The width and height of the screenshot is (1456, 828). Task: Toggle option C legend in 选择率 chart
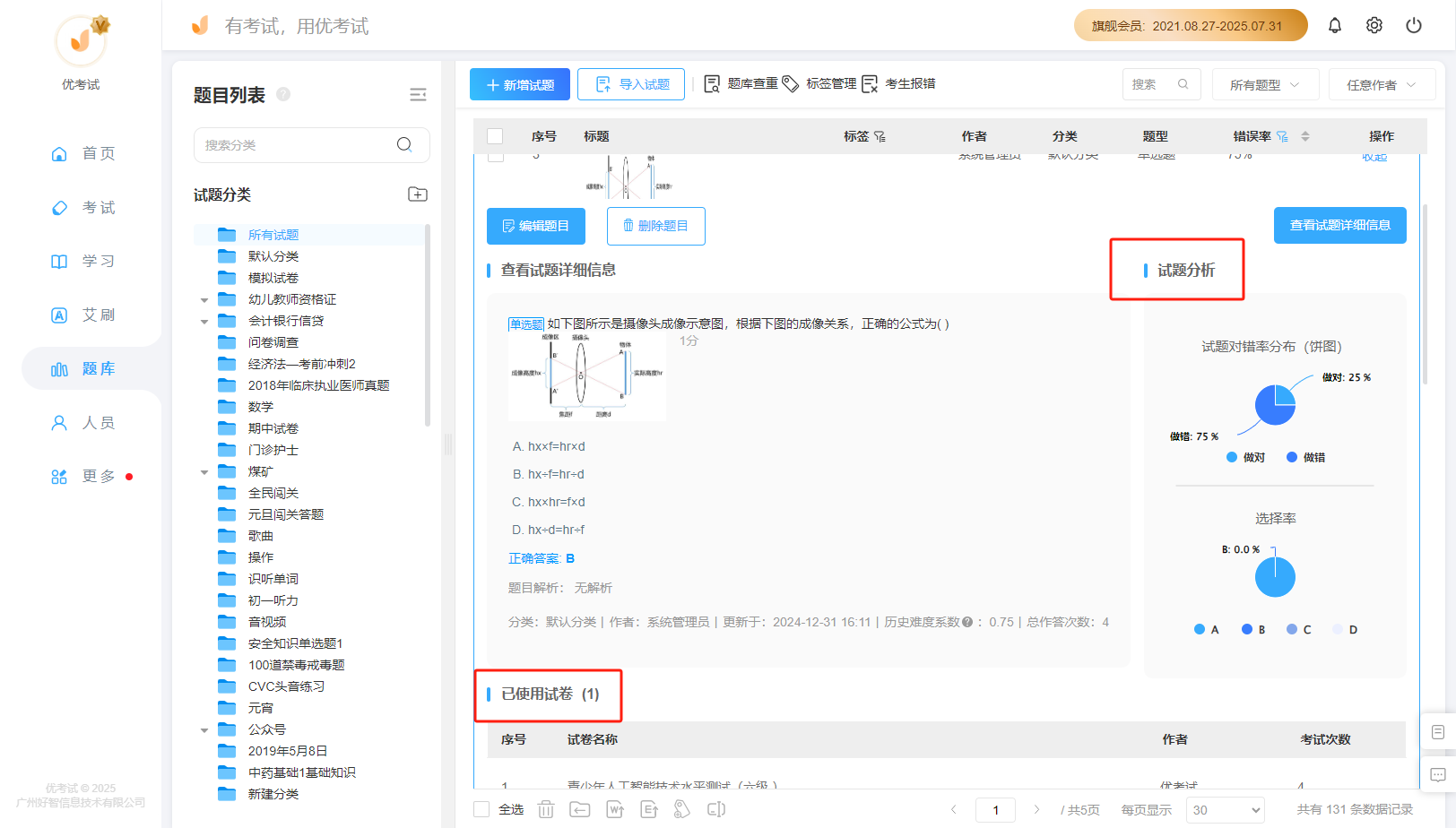tap(1299, 629)
